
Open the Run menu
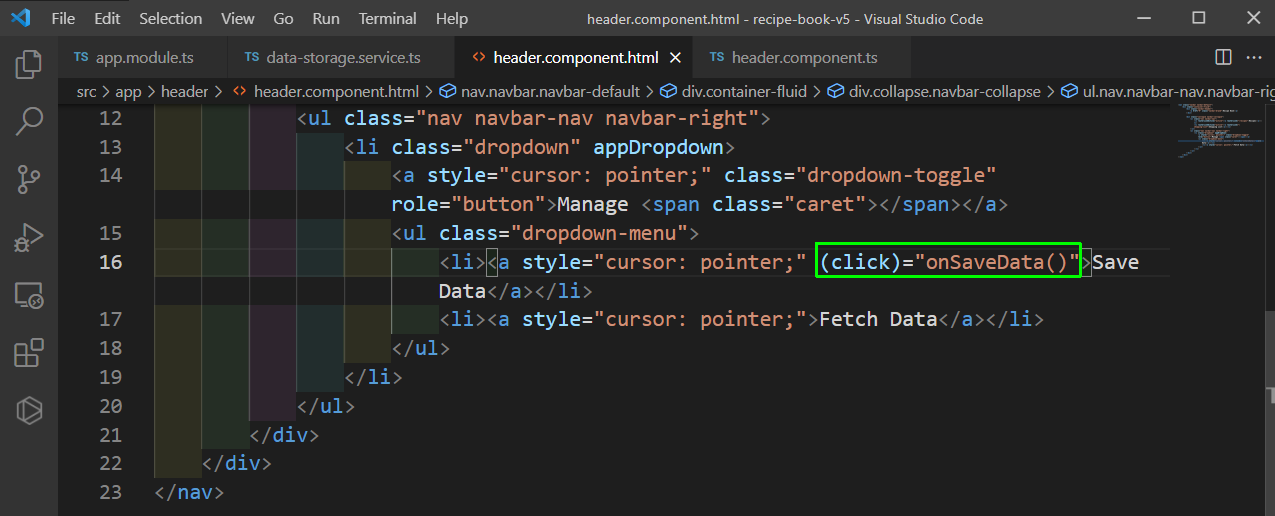coord(326,19)
